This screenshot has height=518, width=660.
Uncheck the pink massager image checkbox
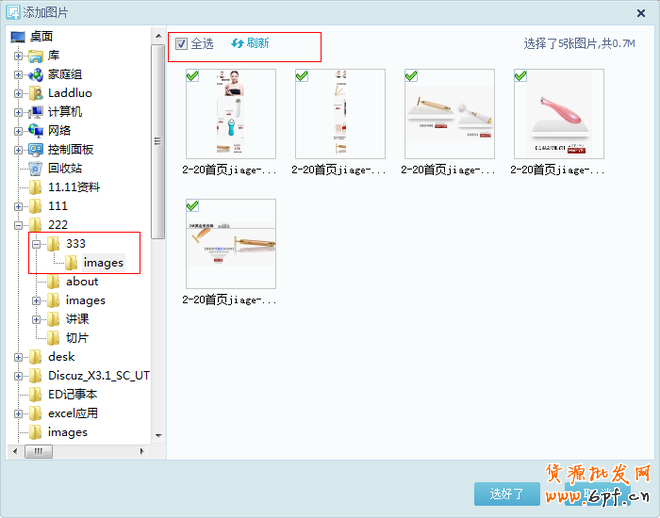tap(520, 75)
